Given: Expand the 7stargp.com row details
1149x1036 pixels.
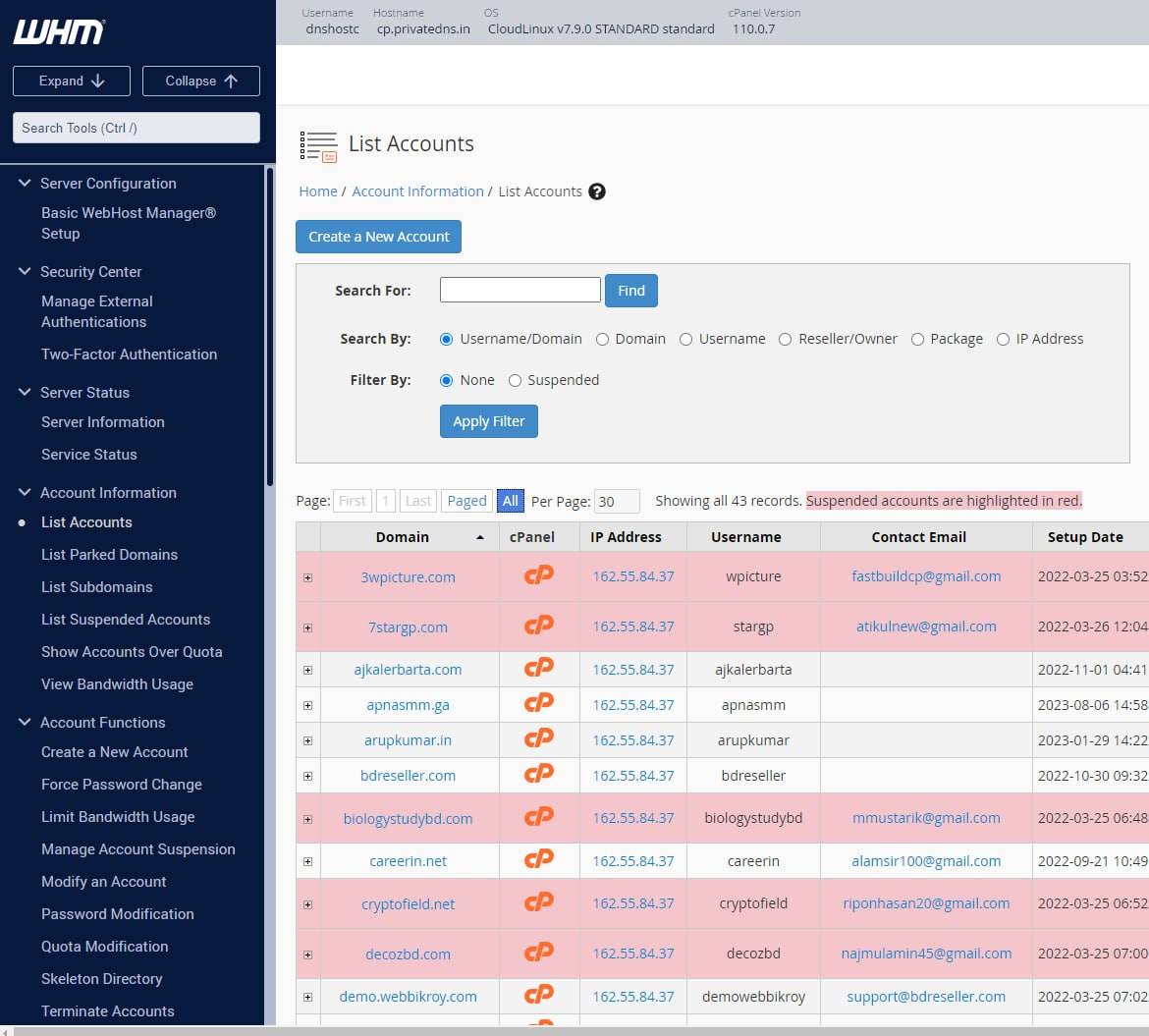Looking at the screenshot, I should [307, 627].
